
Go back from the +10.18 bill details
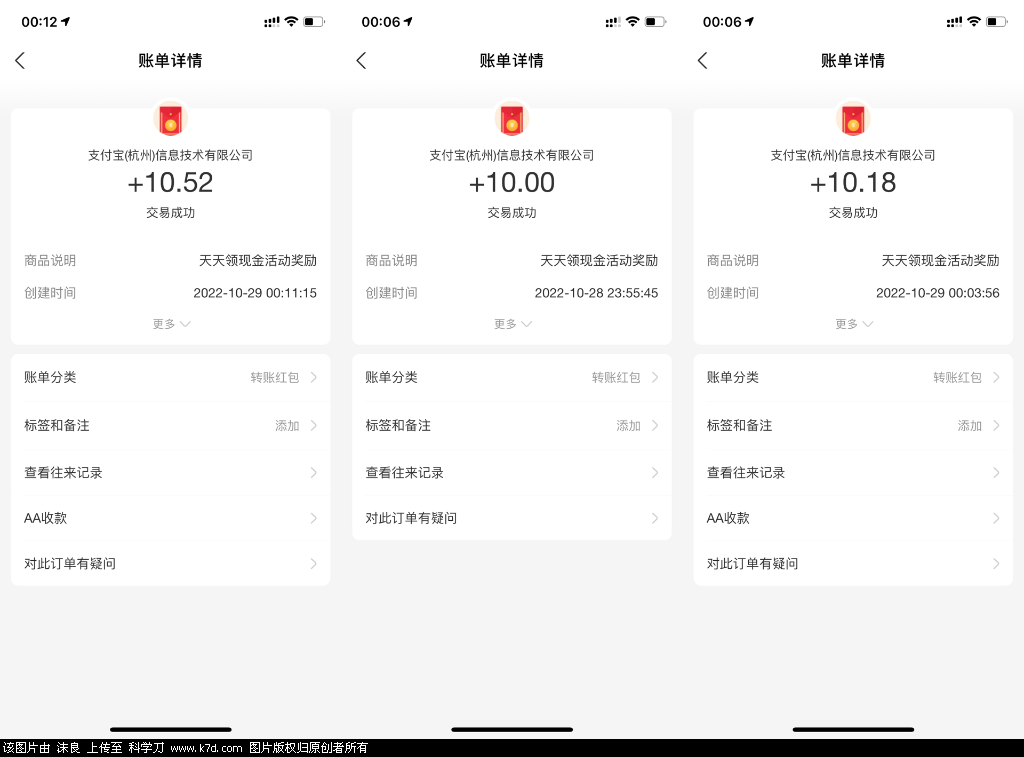point(703,61)
